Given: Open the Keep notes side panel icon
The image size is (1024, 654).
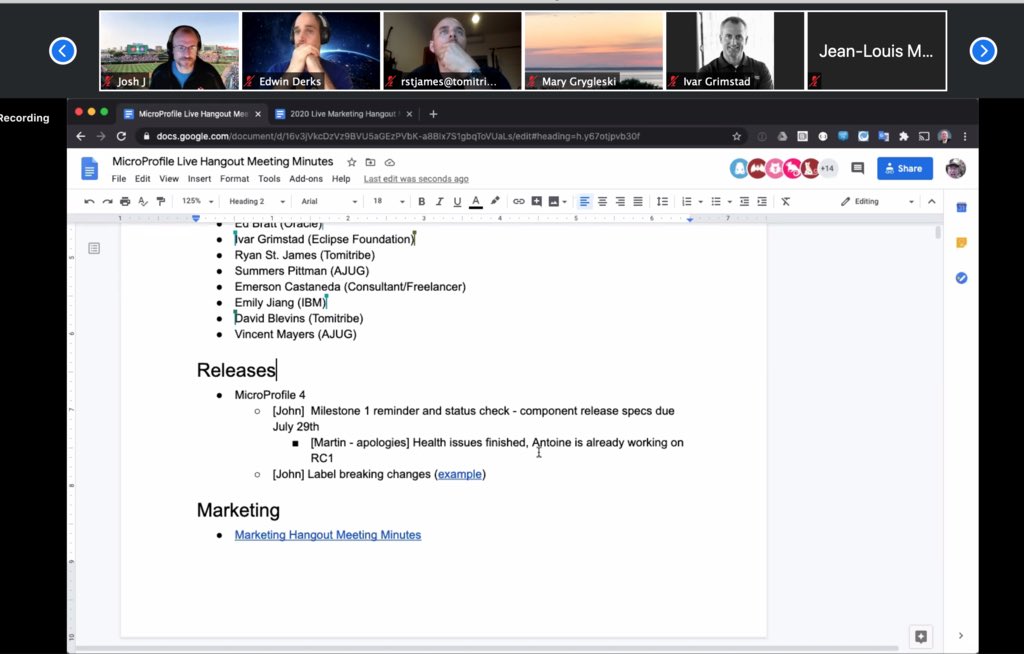Looking at the screenshot, I should coord(961,243).
